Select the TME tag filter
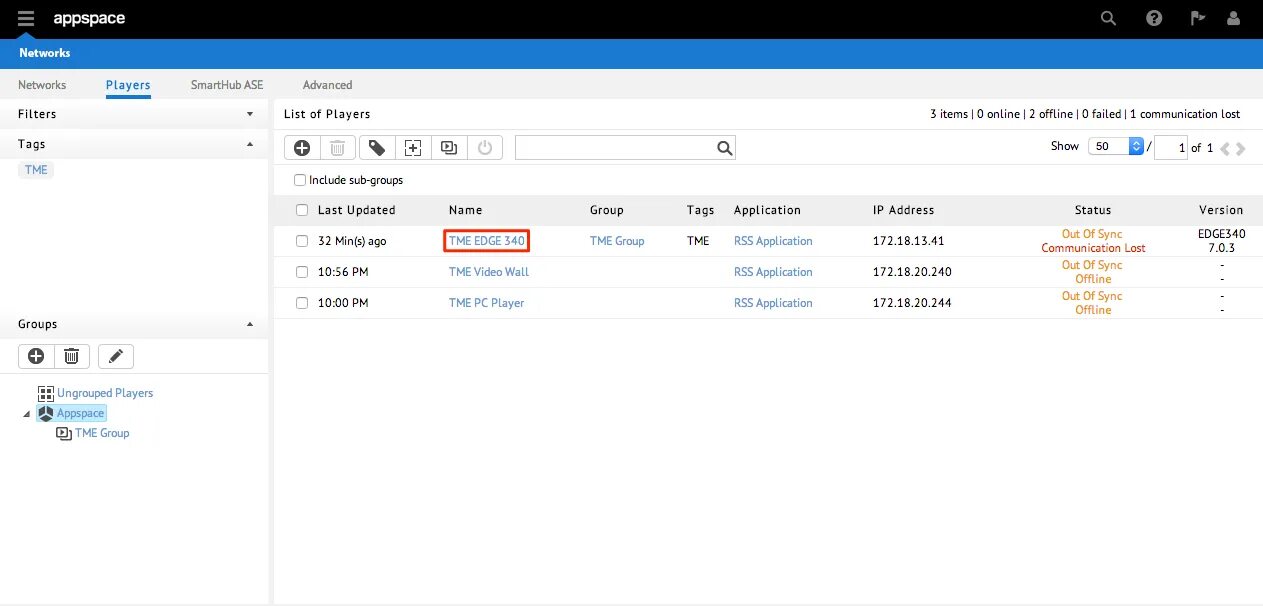This screenshot has width=1263, height=606. point(36,170)
